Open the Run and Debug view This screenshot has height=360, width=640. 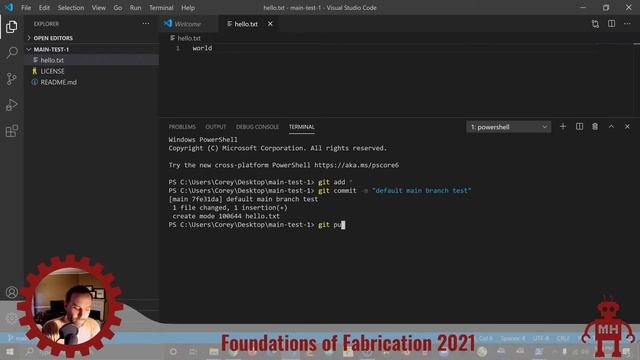pos(11,105)
